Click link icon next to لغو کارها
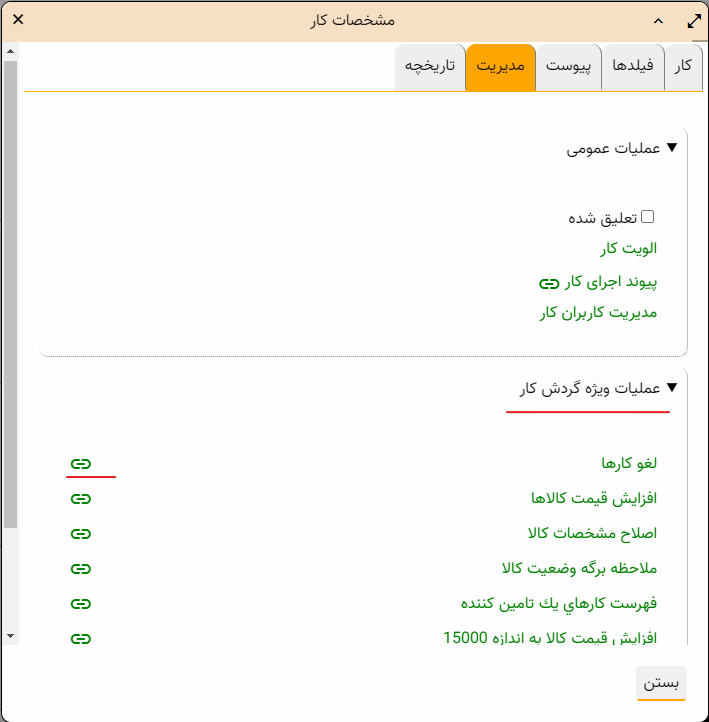 [81, 464]
